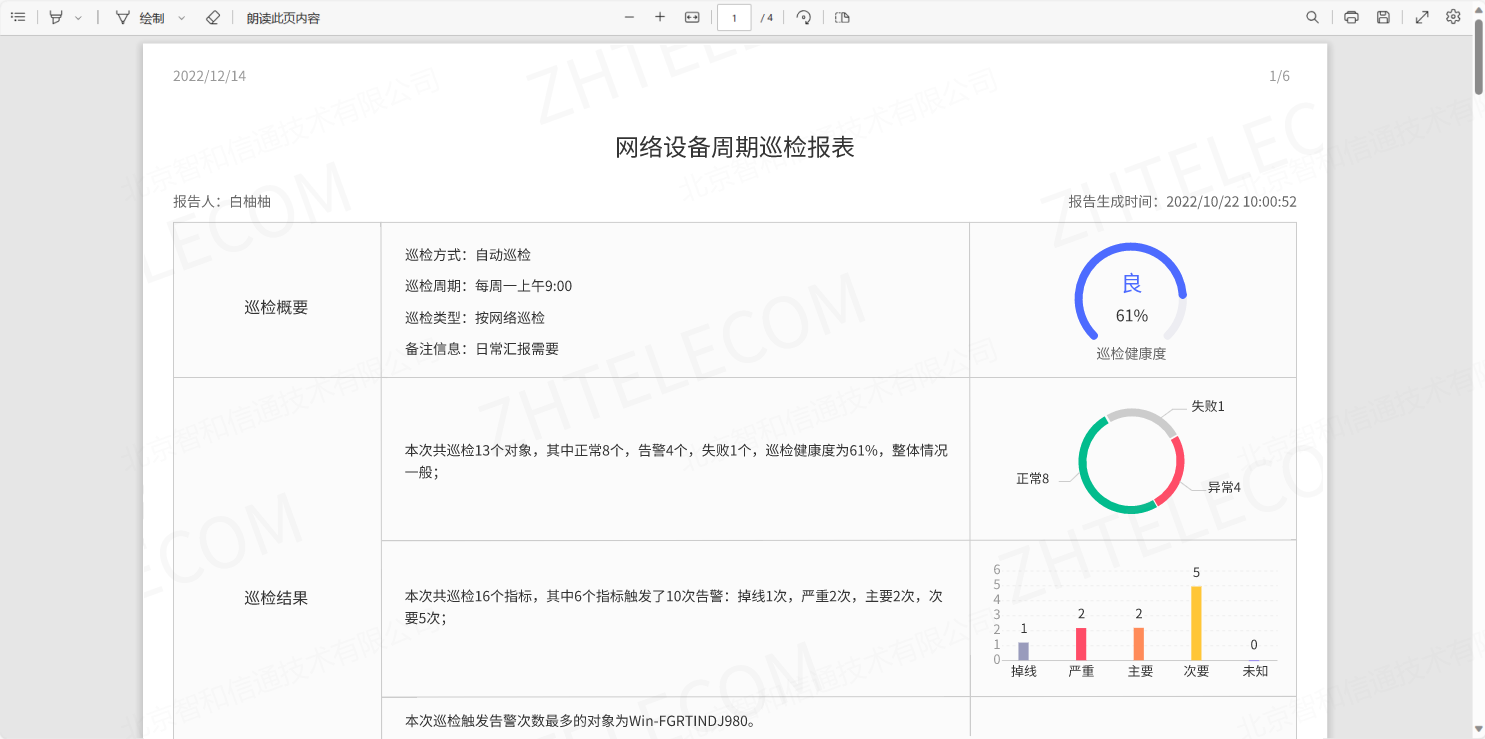Expand the draw tool options dropdown
The width and height of the screenshot is (1485, 739).
pyautogui.click(x=181, y=18)
